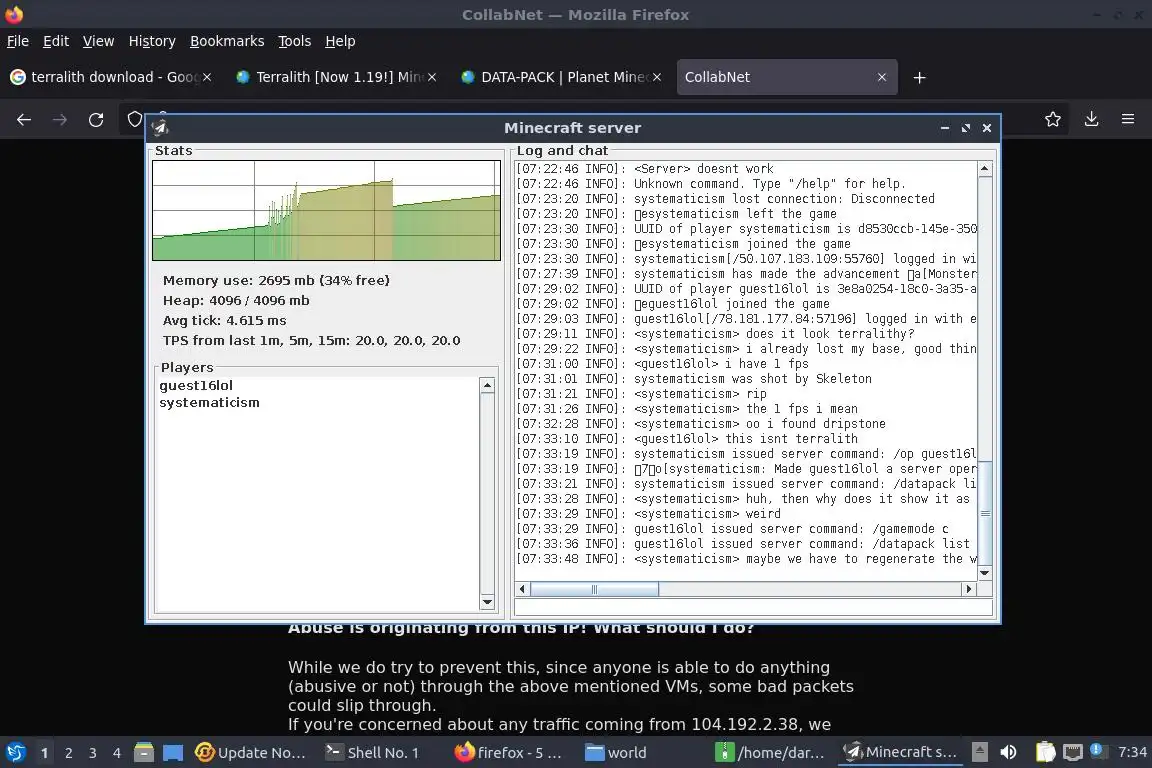Close the Terralith Now 1.19 tab
The image size is (1152, 768).
[432, 77]
